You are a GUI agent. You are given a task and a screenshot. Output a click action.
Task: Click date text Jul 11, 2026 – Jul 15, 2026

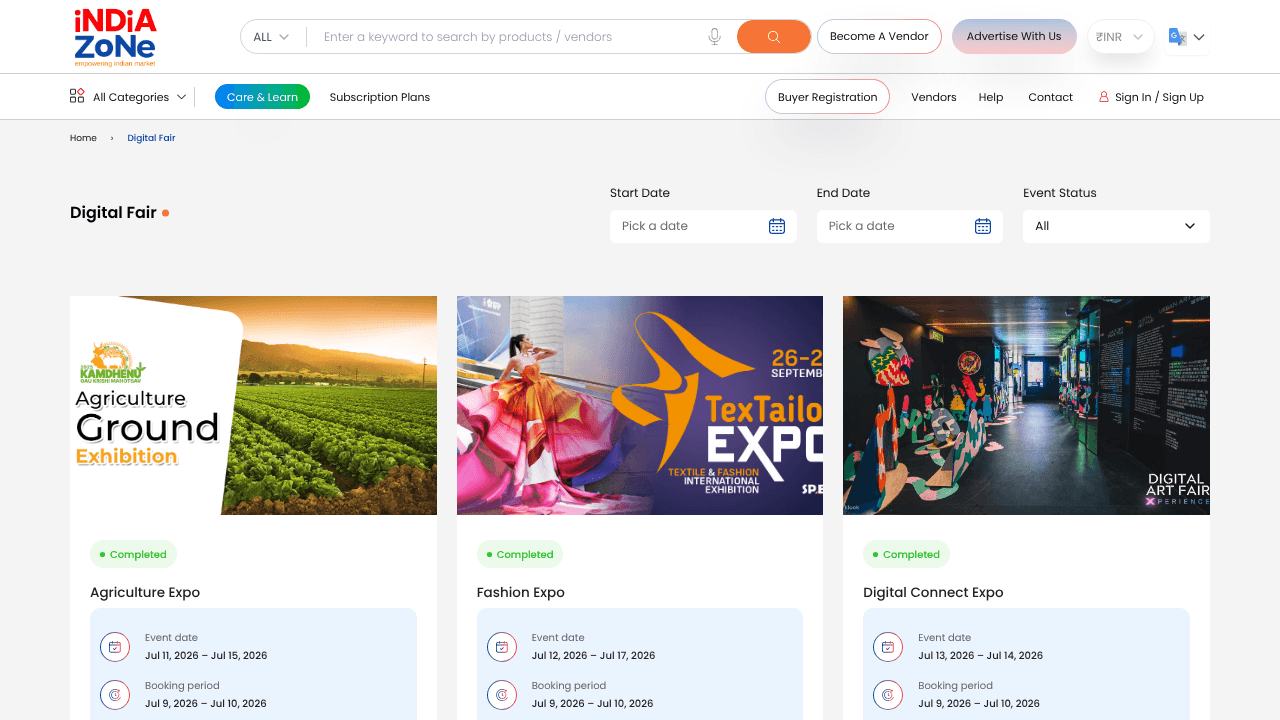click(206, 656)
